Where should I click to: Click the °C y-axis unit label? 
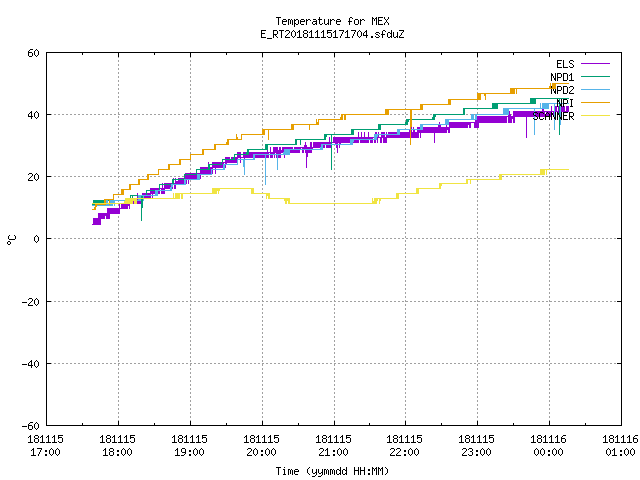12,240
